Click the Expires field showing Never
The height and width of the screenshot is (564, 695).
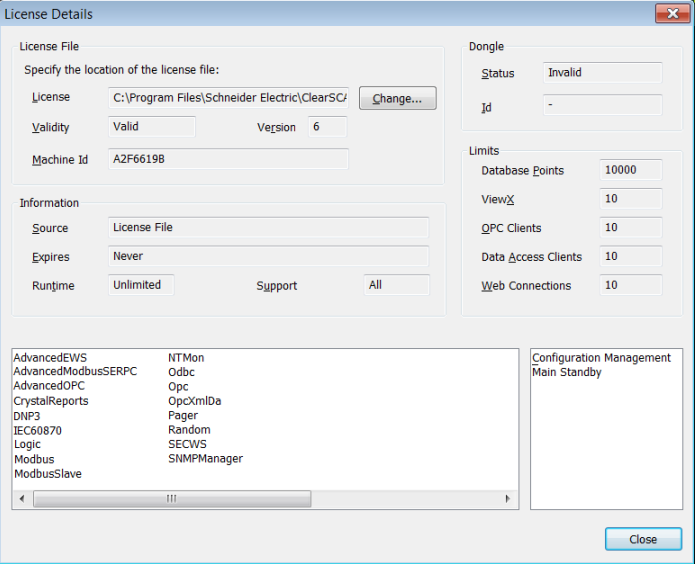tap(269, 256)
